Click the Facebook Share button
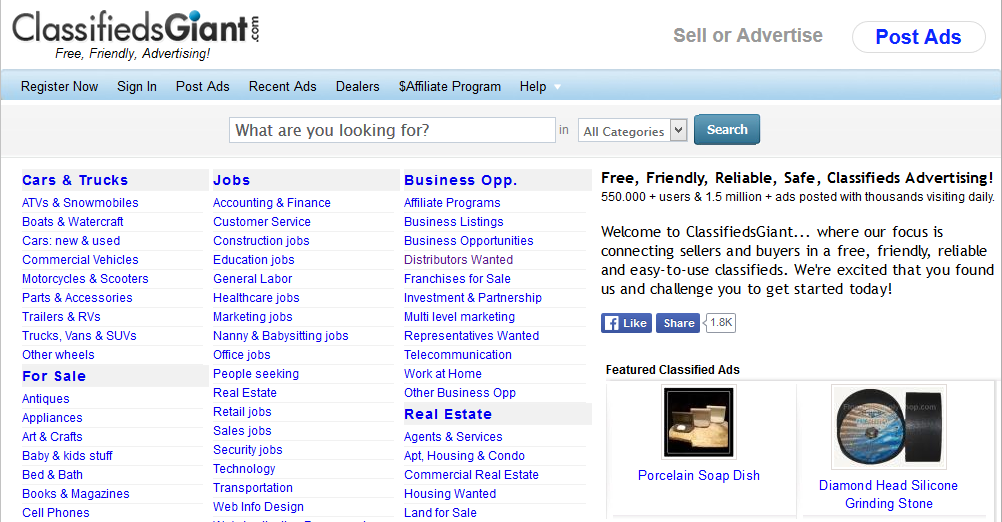This screenshot has height=522, width=1002. pyautogui.click(x=679, y=323)
